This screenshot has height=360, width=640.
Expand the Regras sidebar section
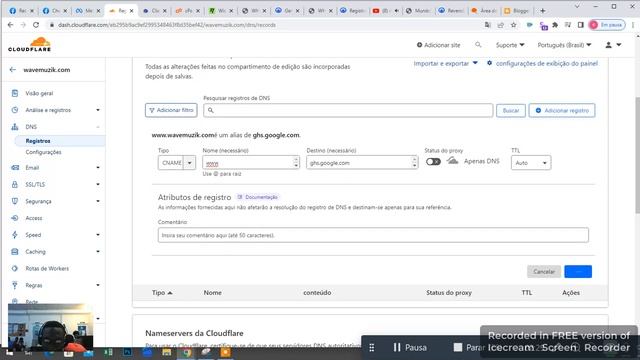98,285
